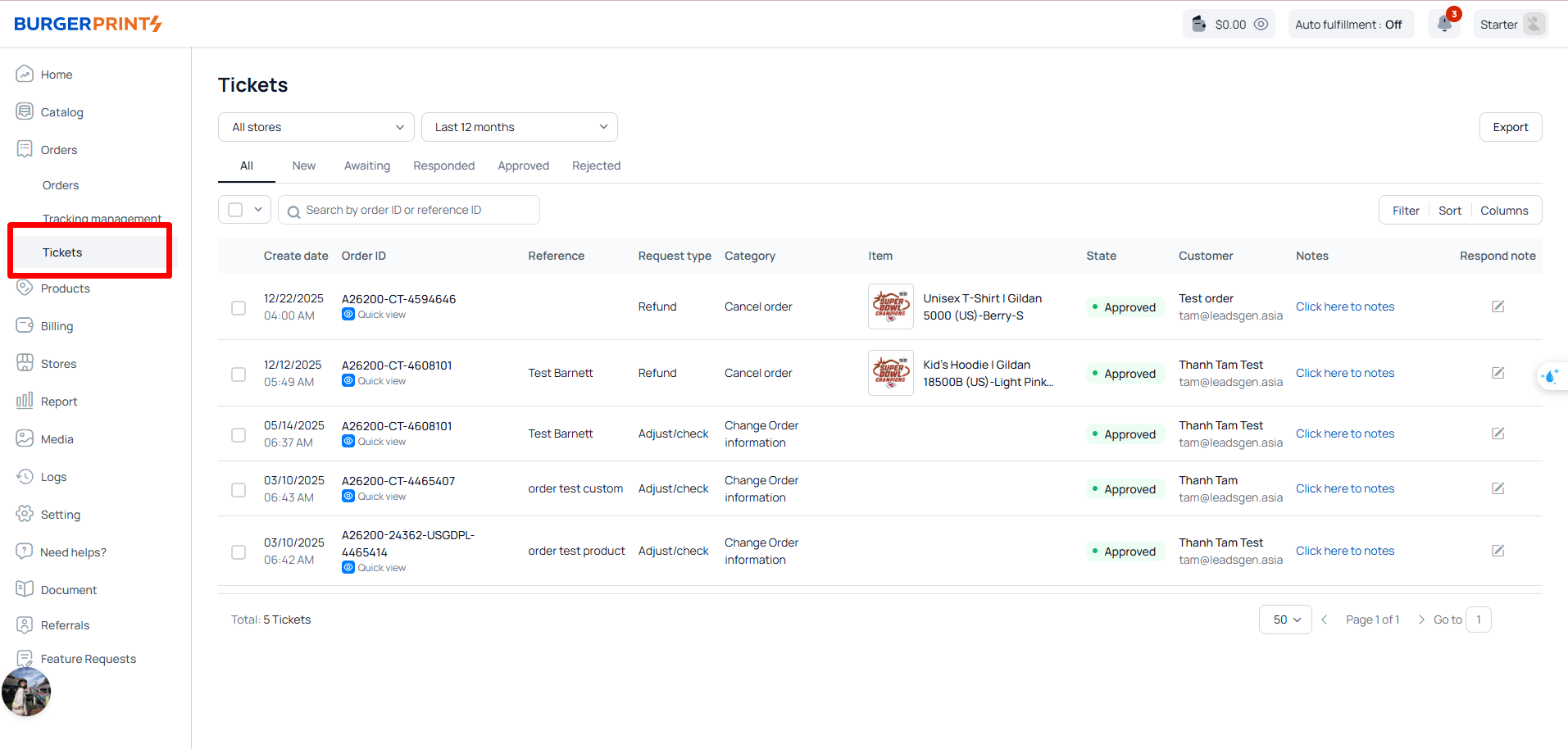This screenshot has width=1568, height=749.
Task: Switch to the Rejected tab
Action: 596,166
